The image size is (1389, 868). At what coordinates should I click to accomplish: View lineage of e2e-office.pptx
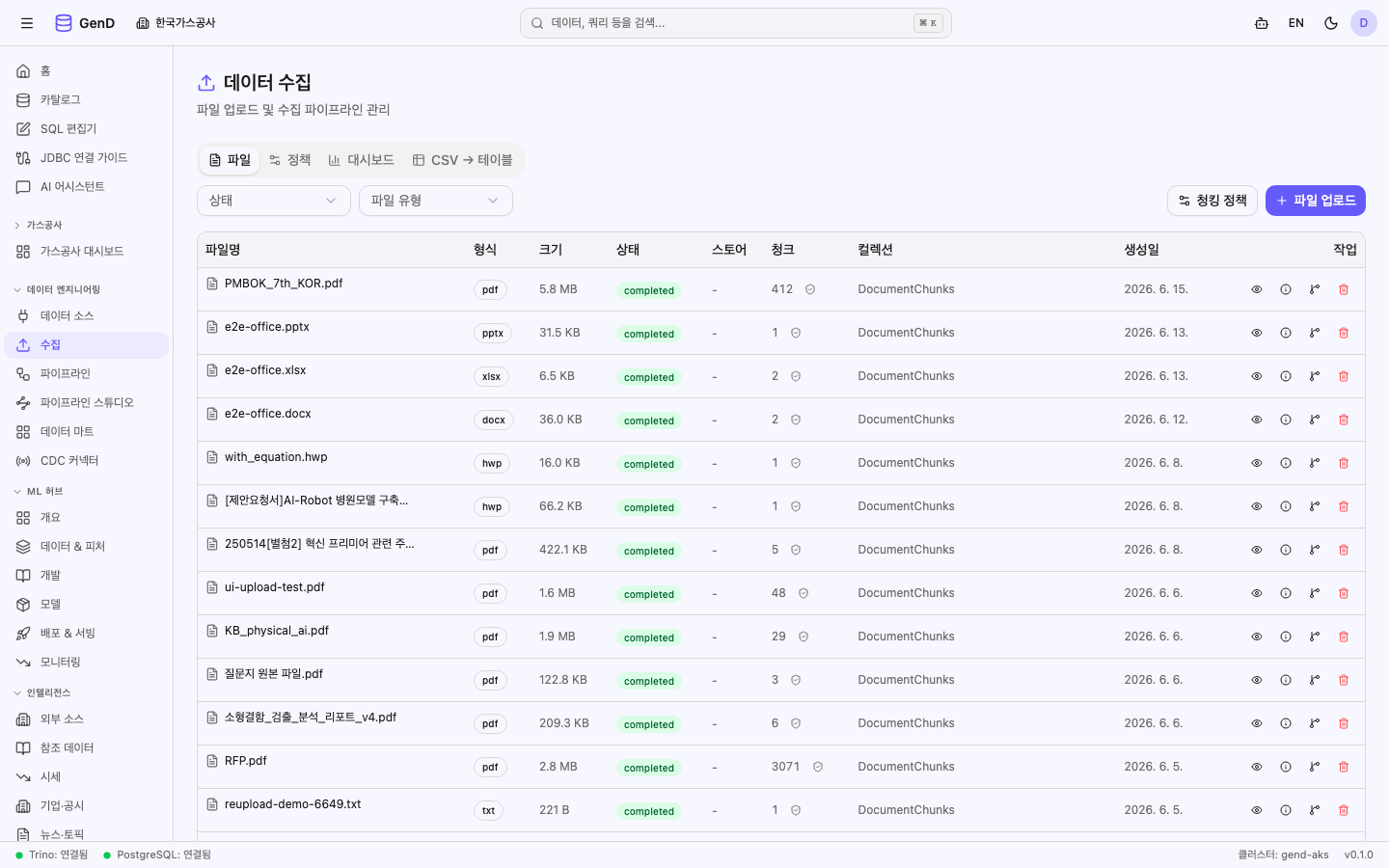coord(1315,333)
